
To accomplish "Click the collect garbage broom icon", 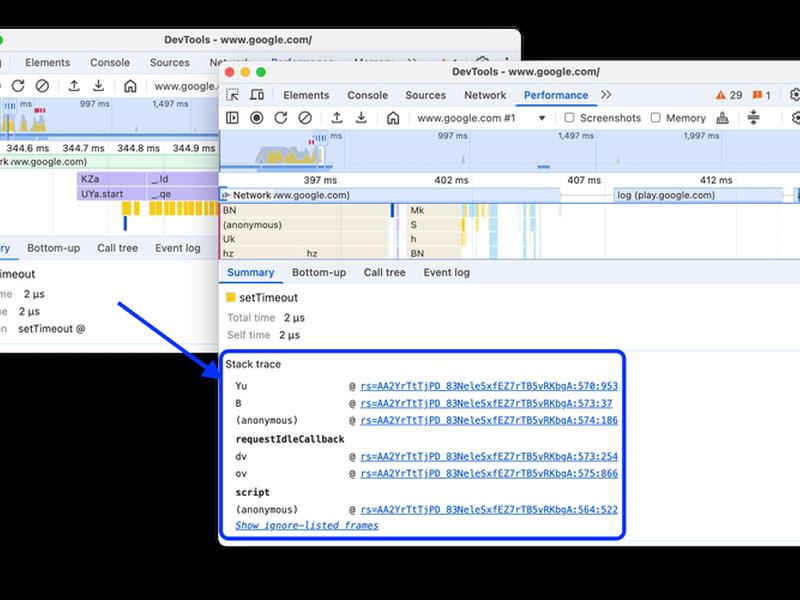I will point(722,118).
